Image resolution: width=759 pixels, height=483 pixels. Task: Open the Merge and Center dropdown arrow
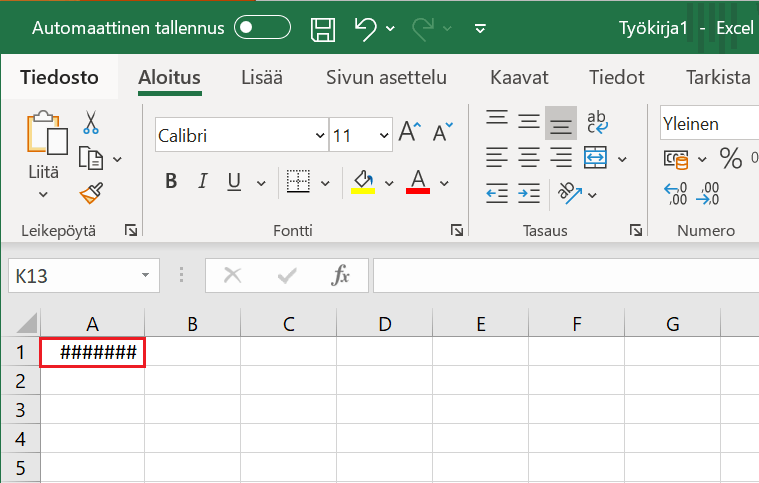[x=622, y=159]
